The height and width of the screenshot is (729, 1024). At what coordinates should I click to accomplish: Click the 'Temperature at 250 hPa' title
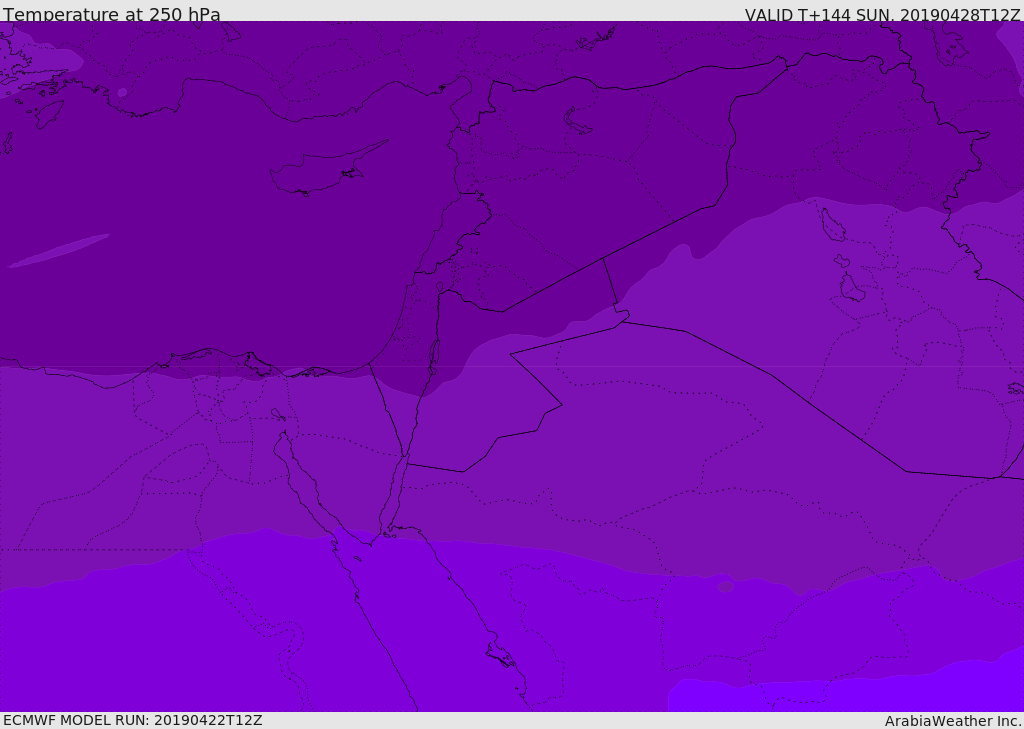point(112,14)
